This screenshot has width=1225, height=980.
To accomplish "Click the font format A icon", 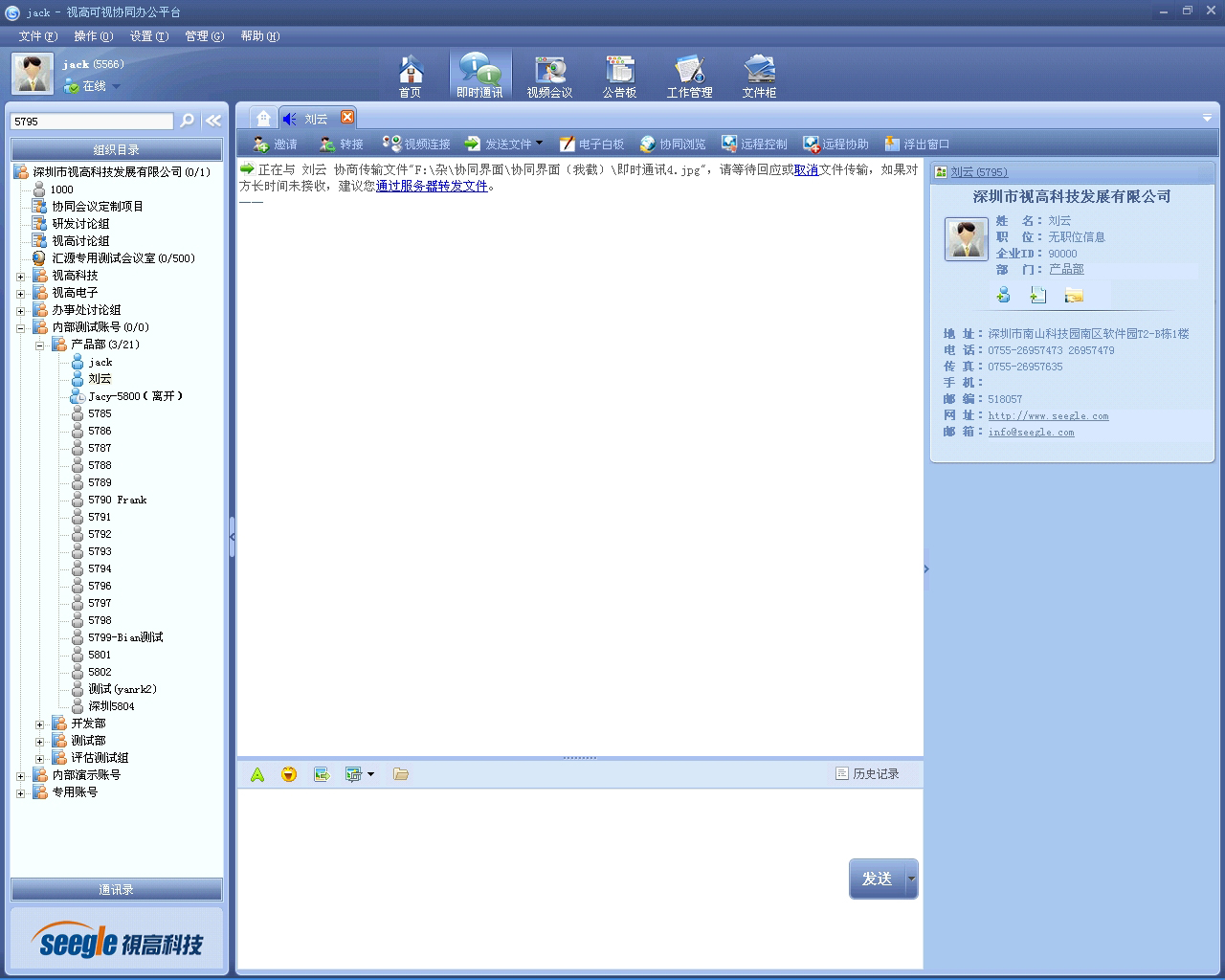I will point(257,774).
